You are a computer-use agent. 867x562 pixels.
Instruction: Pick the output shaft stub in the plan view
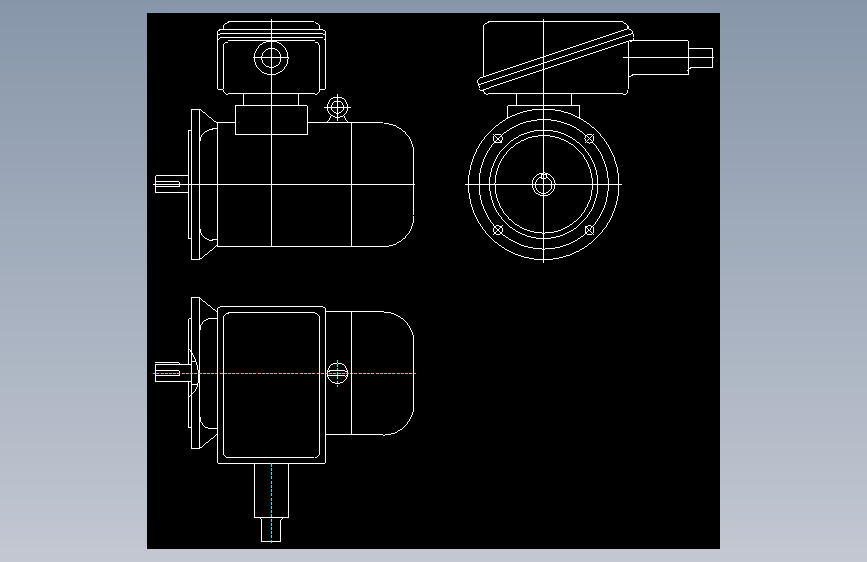[x=174, y=373]
